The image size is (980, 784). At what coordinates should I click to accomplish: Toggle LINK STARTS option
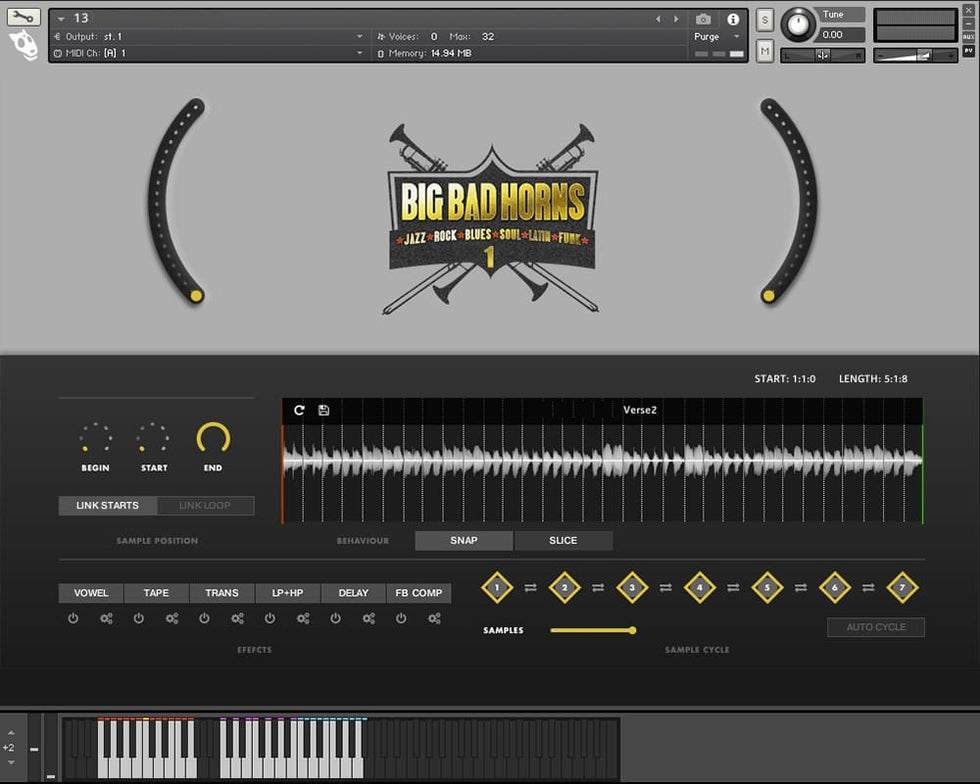click(x=107, y=506)
